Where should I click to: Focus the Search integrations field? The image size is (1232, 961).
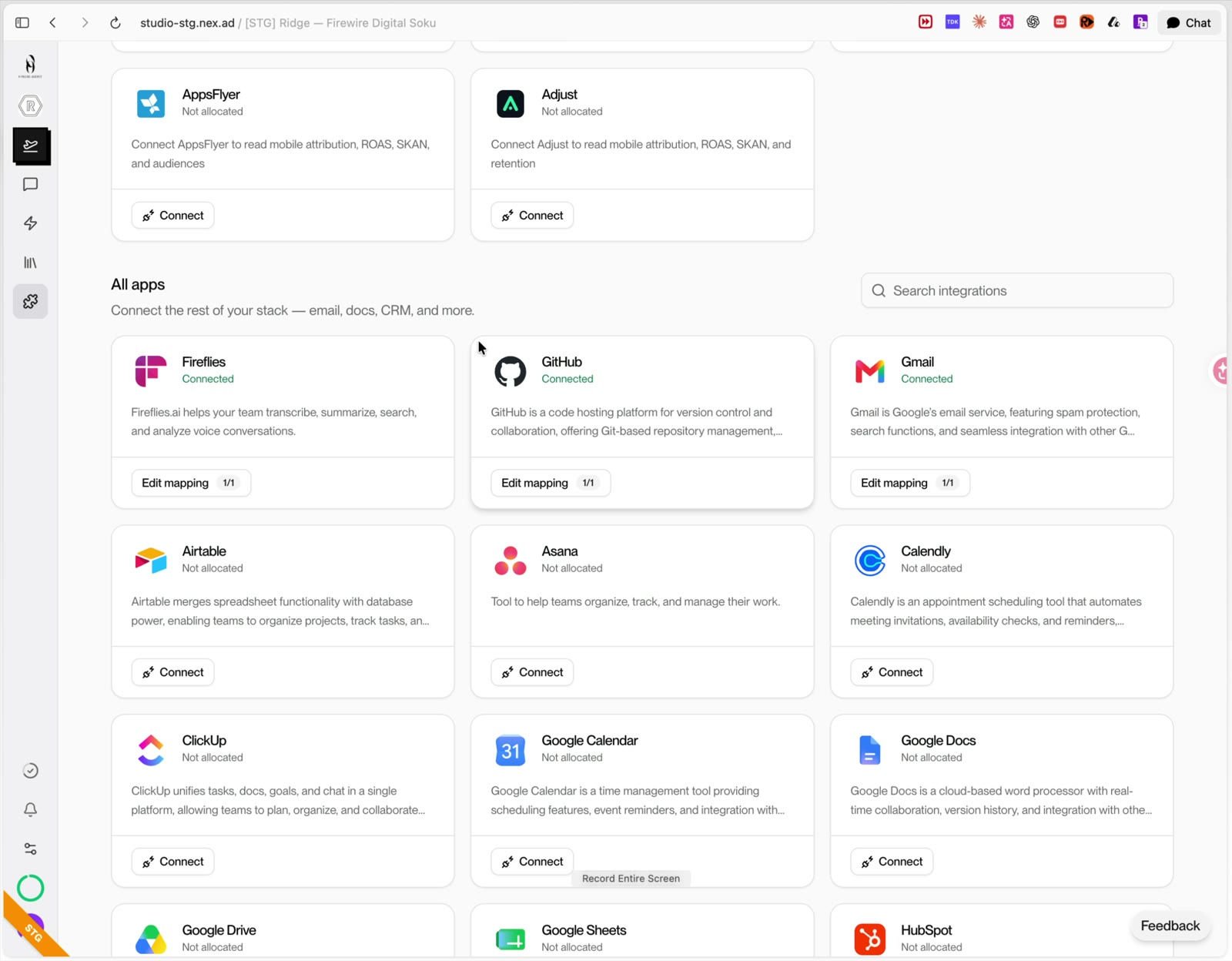tap(1017, 290)
